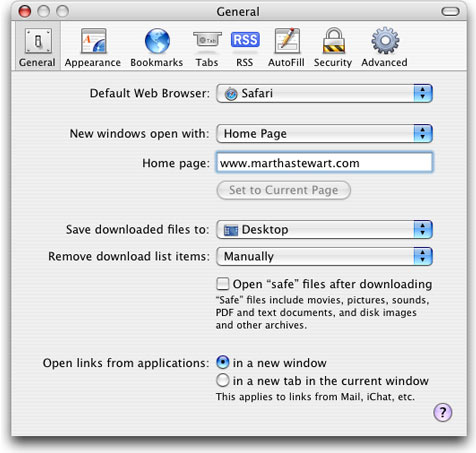The width and height of the screenshot is (476, 453).
Task: Close the General preferences window
Action: tap(25, 11)
